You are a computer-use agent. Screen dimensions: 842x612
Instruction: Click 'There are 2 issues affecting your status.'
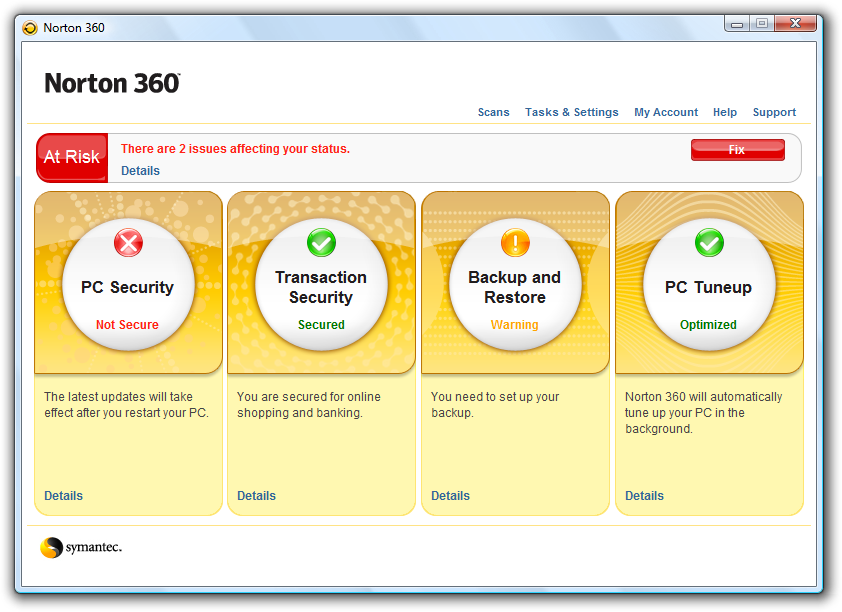pyautogui.click(x=235, y=149)
